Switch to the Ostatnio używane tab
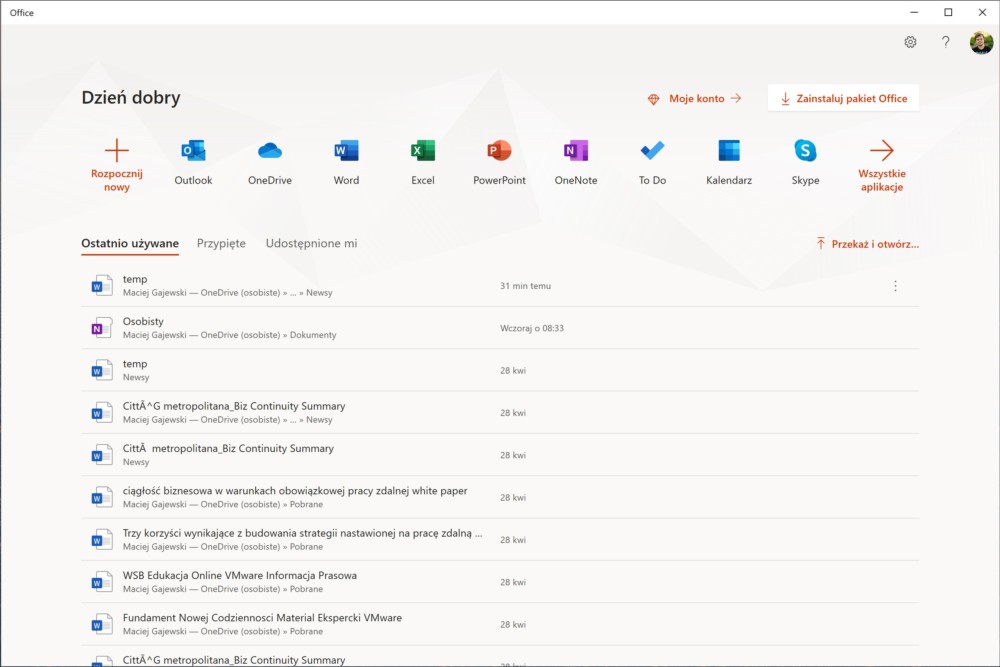The height and width of the screenshot is (667, 1000). tap(130, 244)
